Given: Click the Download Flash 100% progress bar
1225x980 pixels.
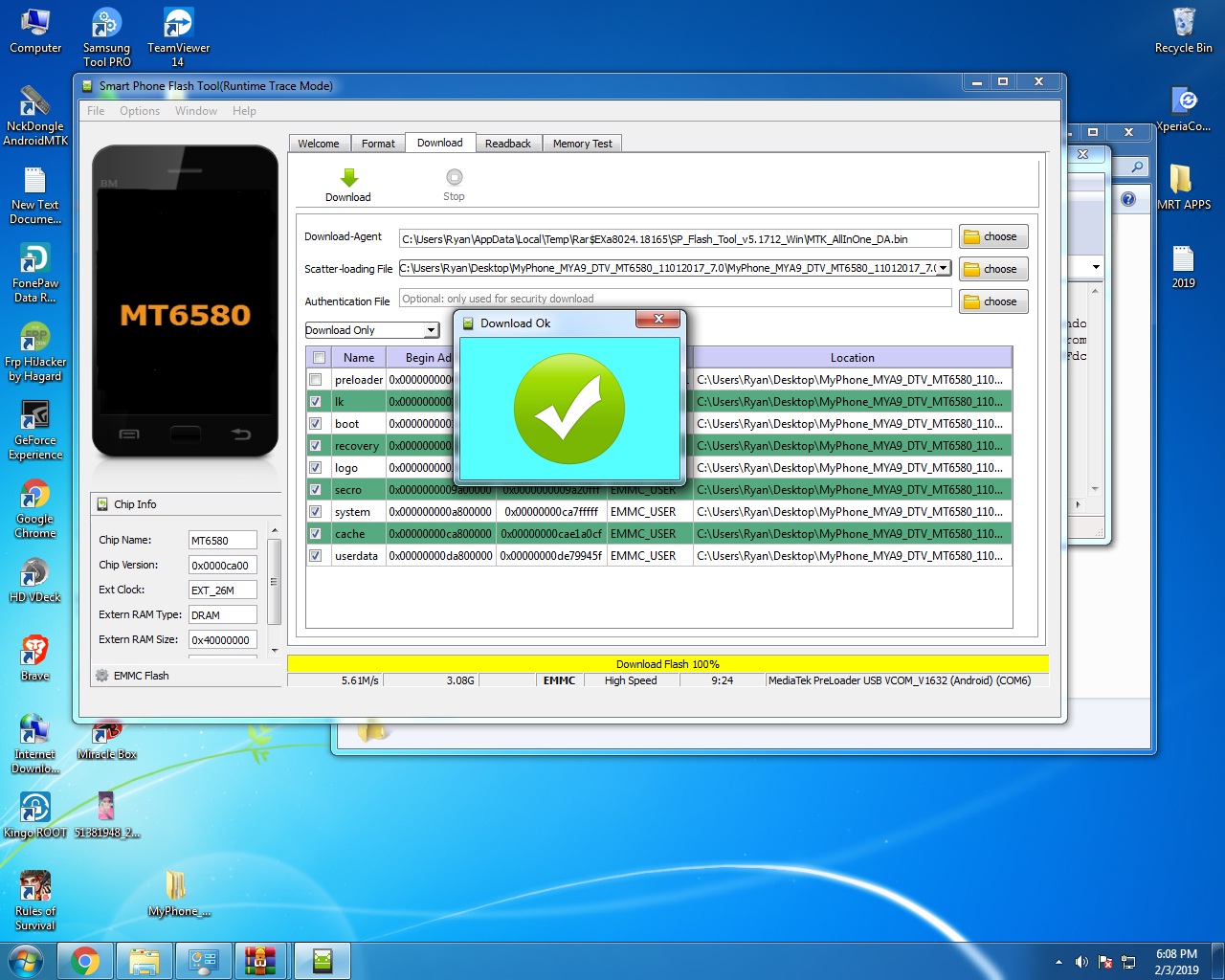Looking at the screenshot, I should pos(668,664).
